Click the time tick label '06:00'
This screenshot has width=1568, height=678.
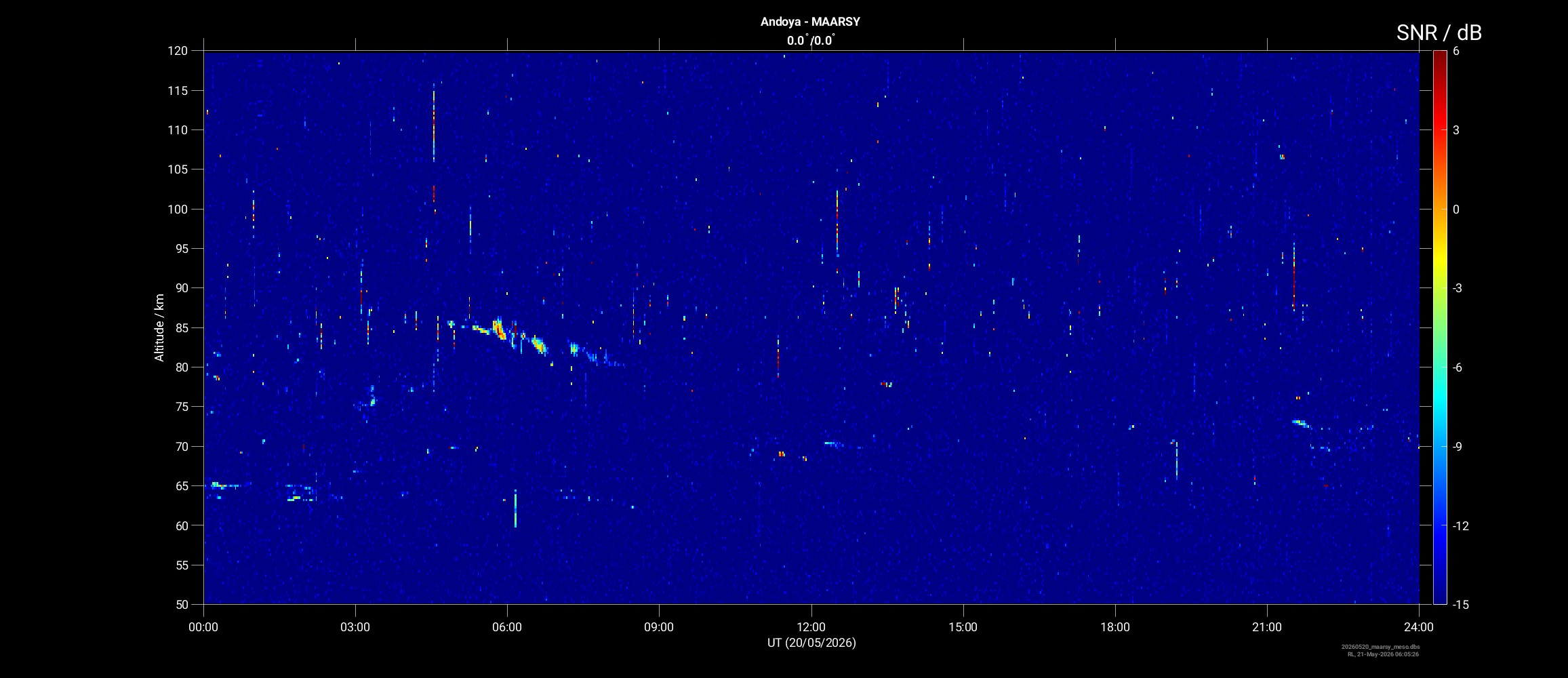(x=507, y=627)
